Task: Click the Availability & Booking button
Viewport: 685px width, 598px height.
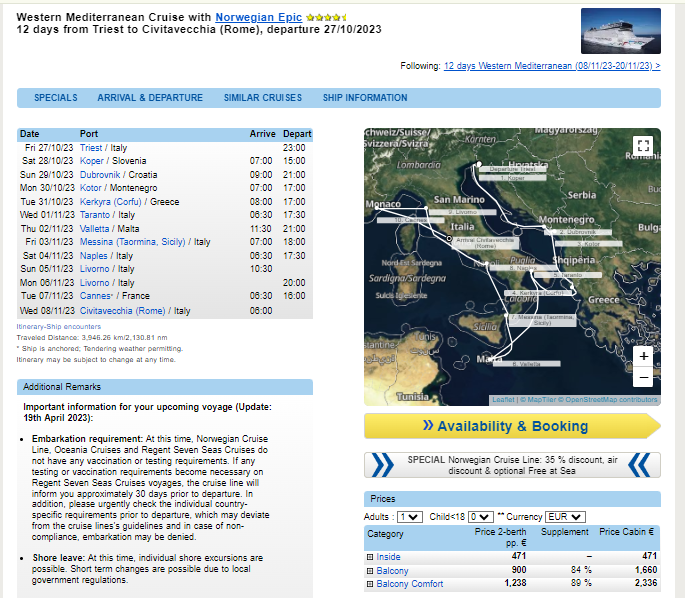Action: pos(512,426)
